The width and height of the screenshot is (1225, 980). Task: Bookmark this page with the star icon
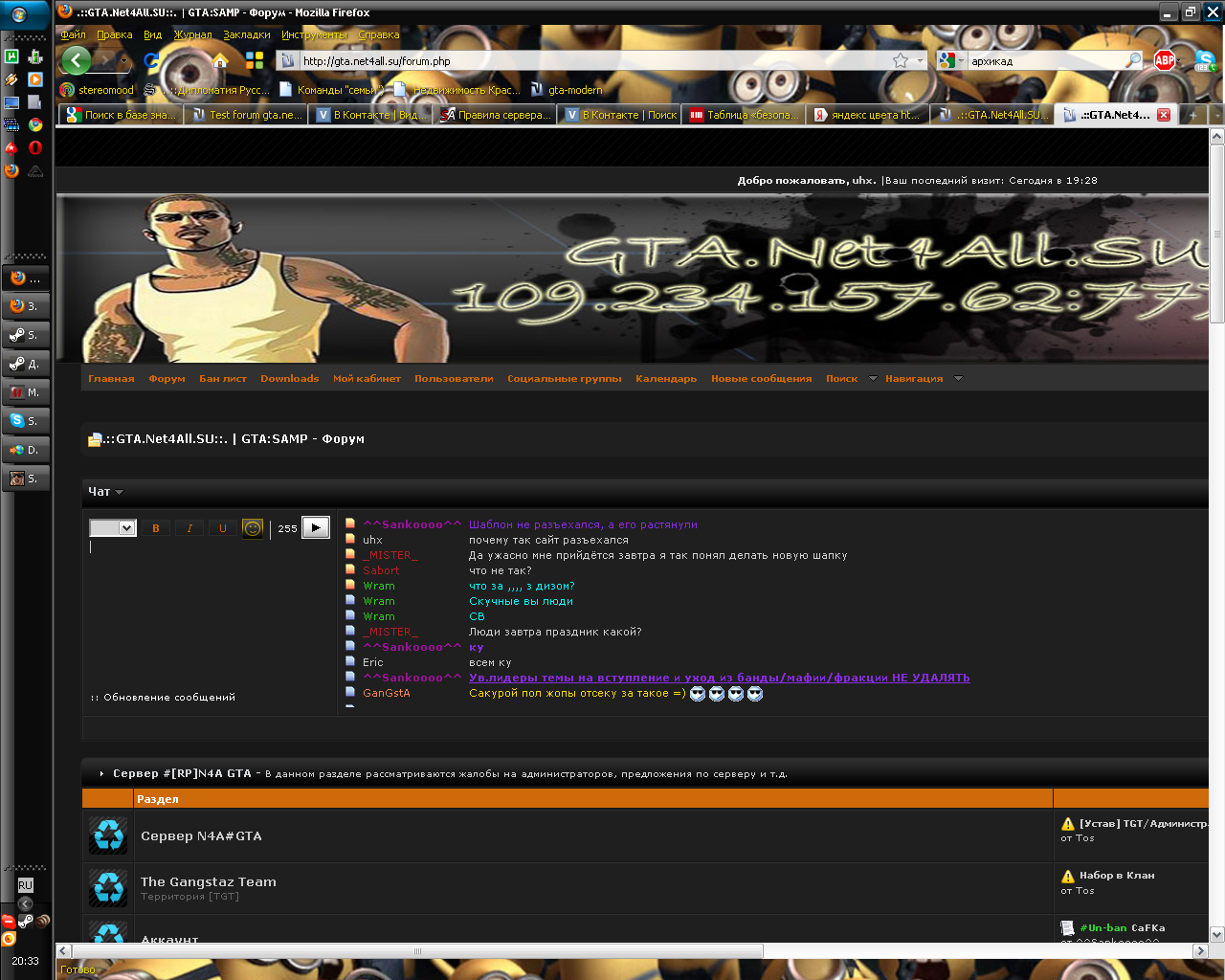pyautogui.click(x=901, y=60)
